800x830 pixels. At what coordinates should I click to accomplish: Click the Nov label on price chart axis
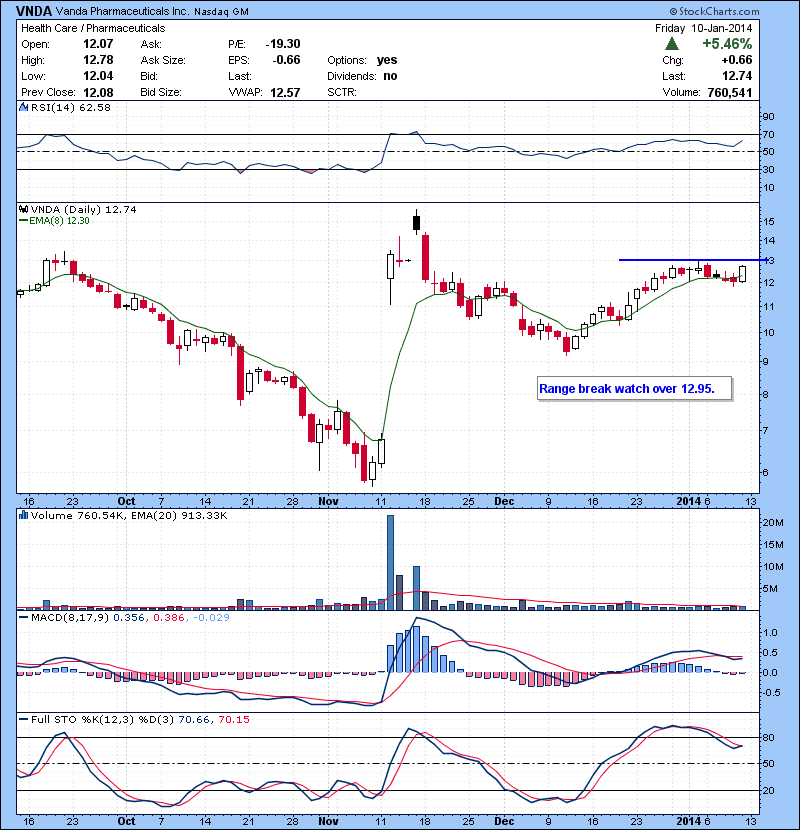328,501
